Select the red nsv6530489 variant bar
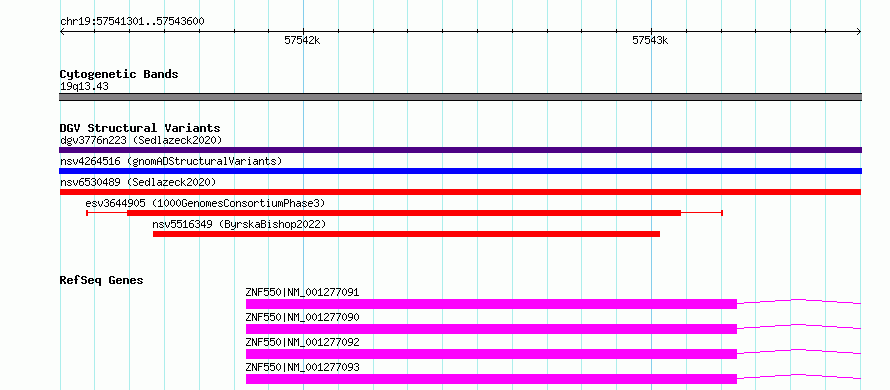The width and height of the screenshot is (890, 390). [460, 192]
